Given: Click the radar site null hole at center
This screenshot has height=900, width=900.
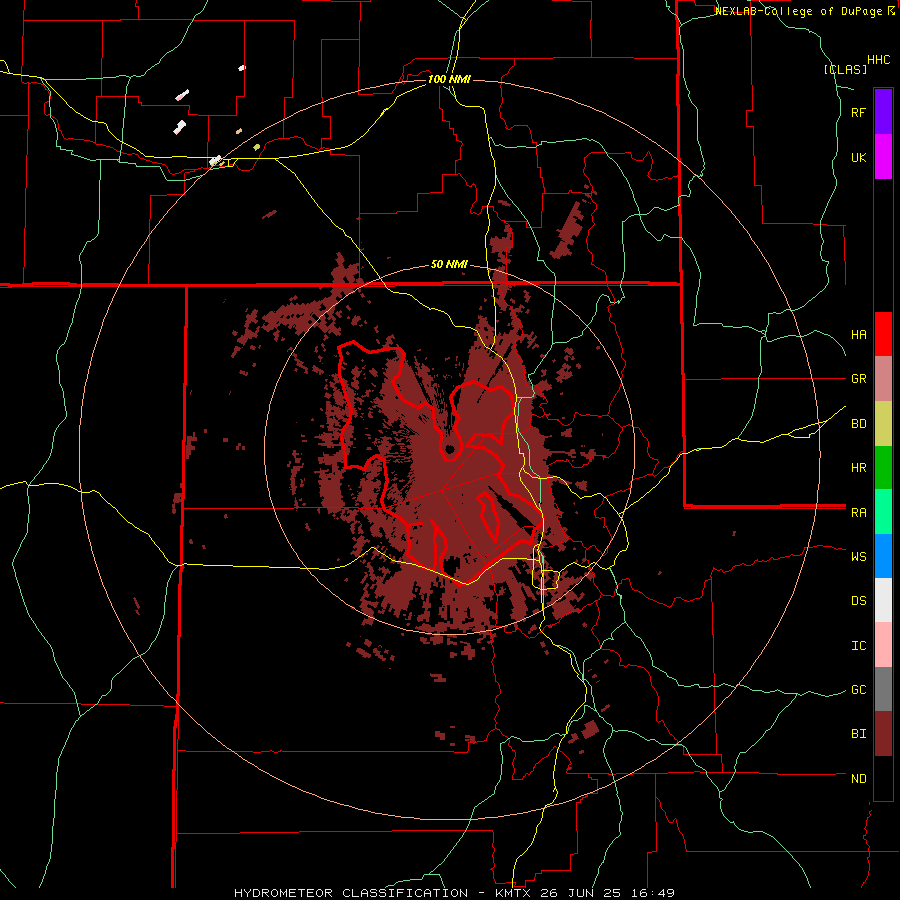Looking at the screenshot, I should (x=449, y=449).
